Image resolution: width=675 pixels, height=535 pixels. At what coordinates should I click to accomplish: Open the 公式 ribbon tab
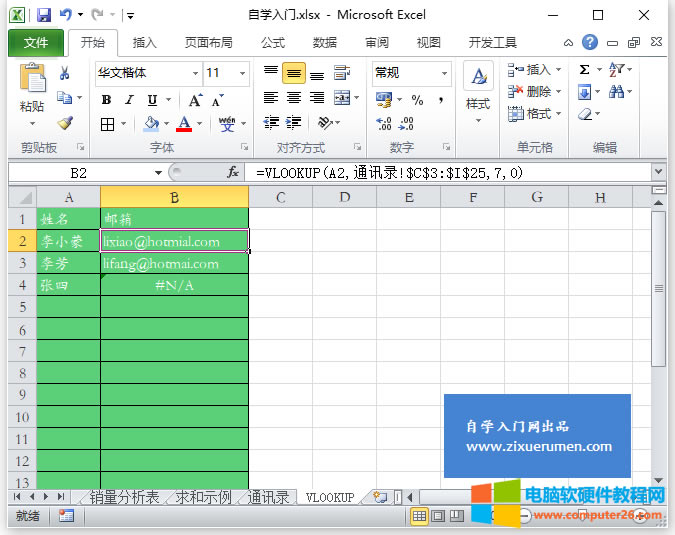pyautogui.click(x=272, y=43)
